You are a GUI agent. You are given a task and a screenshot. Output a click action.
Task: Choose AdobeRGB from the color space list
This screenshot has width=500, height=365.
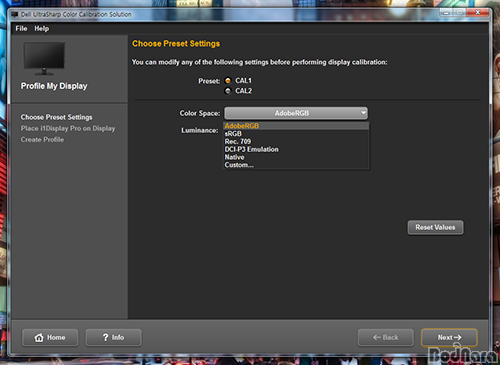click(x=296, y=126)
